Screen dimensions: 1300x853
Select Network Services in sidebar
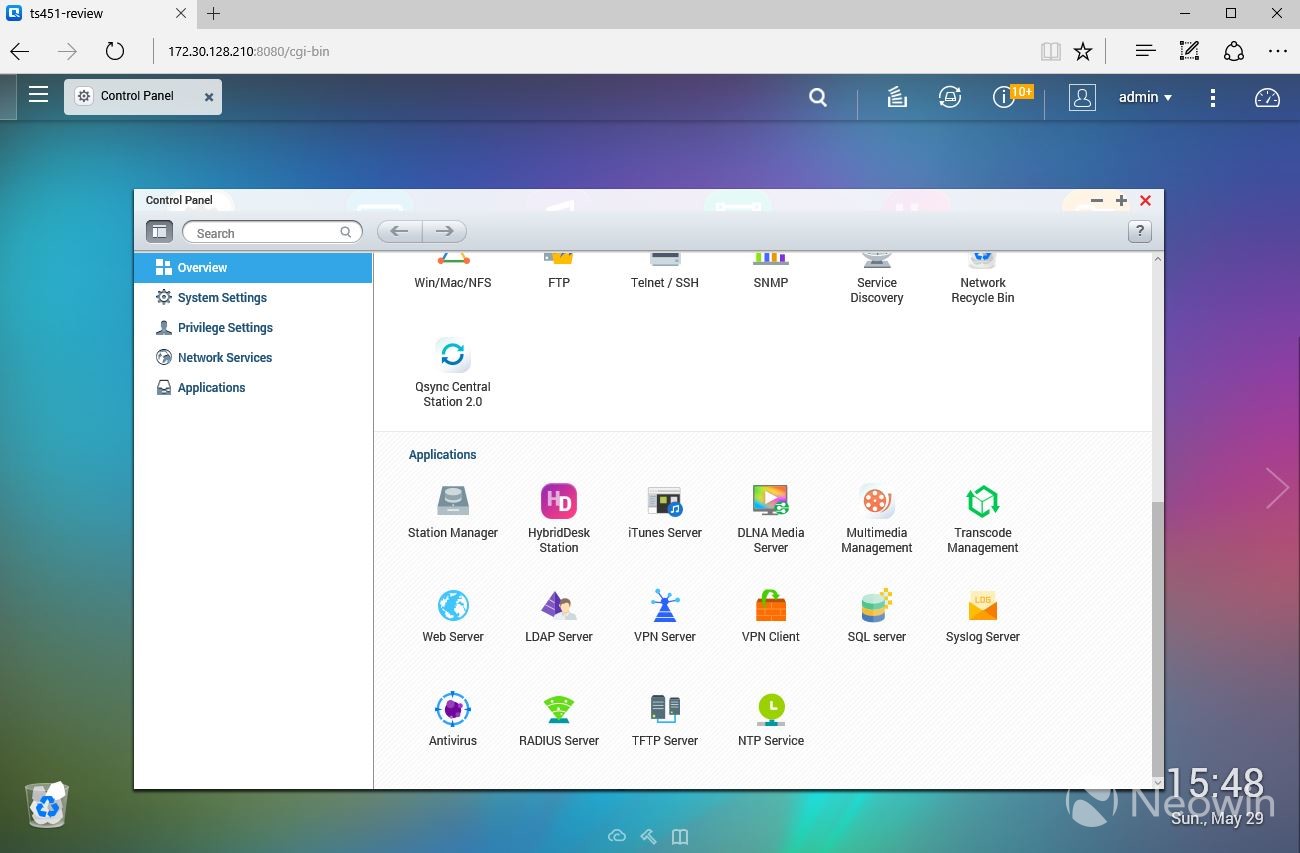pyautogui.click(x=253, y=358)
